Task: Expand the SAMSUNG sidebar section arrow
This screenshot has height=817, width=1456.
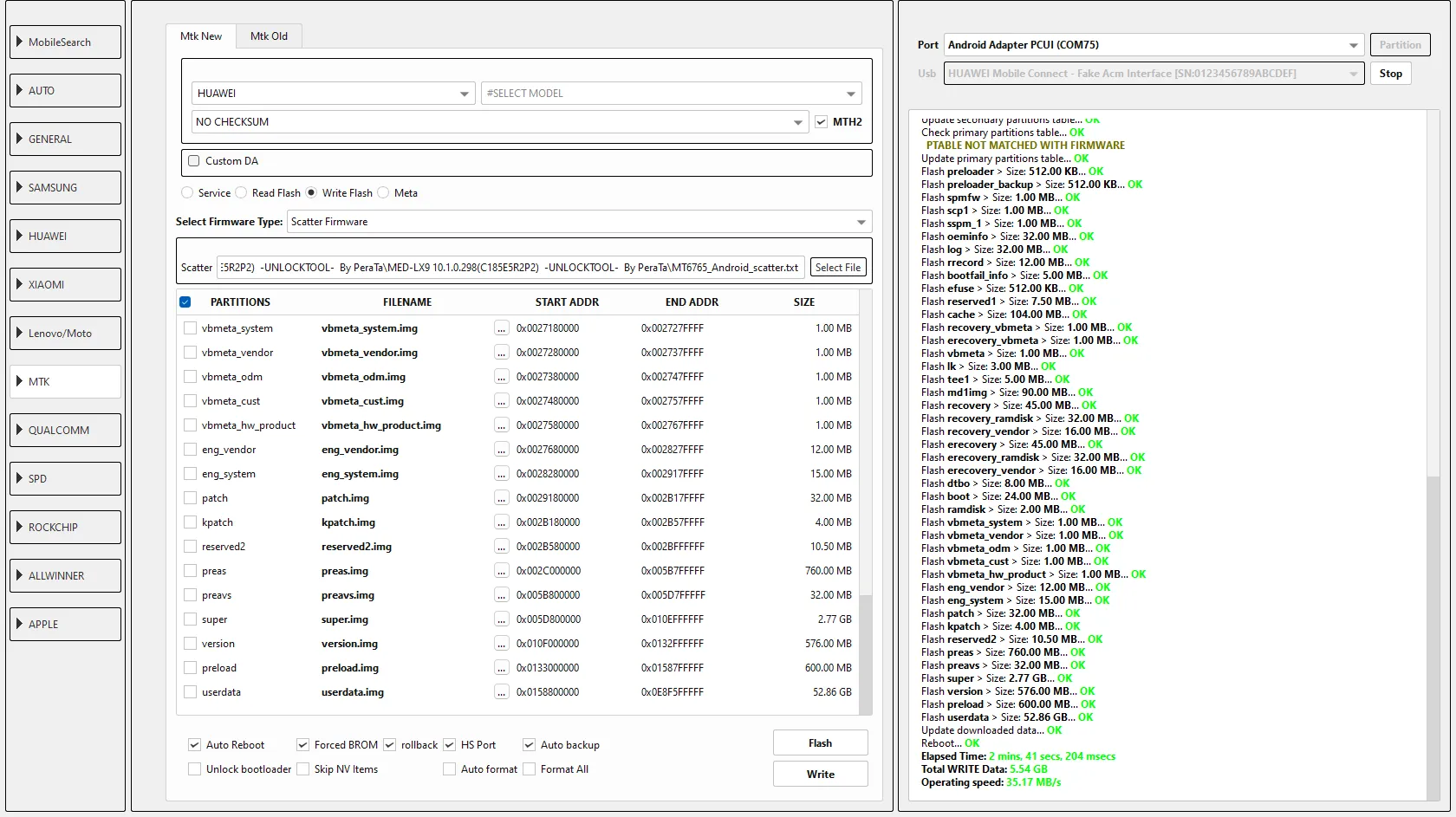Action: pyautogui.click(x=20, y=187)
